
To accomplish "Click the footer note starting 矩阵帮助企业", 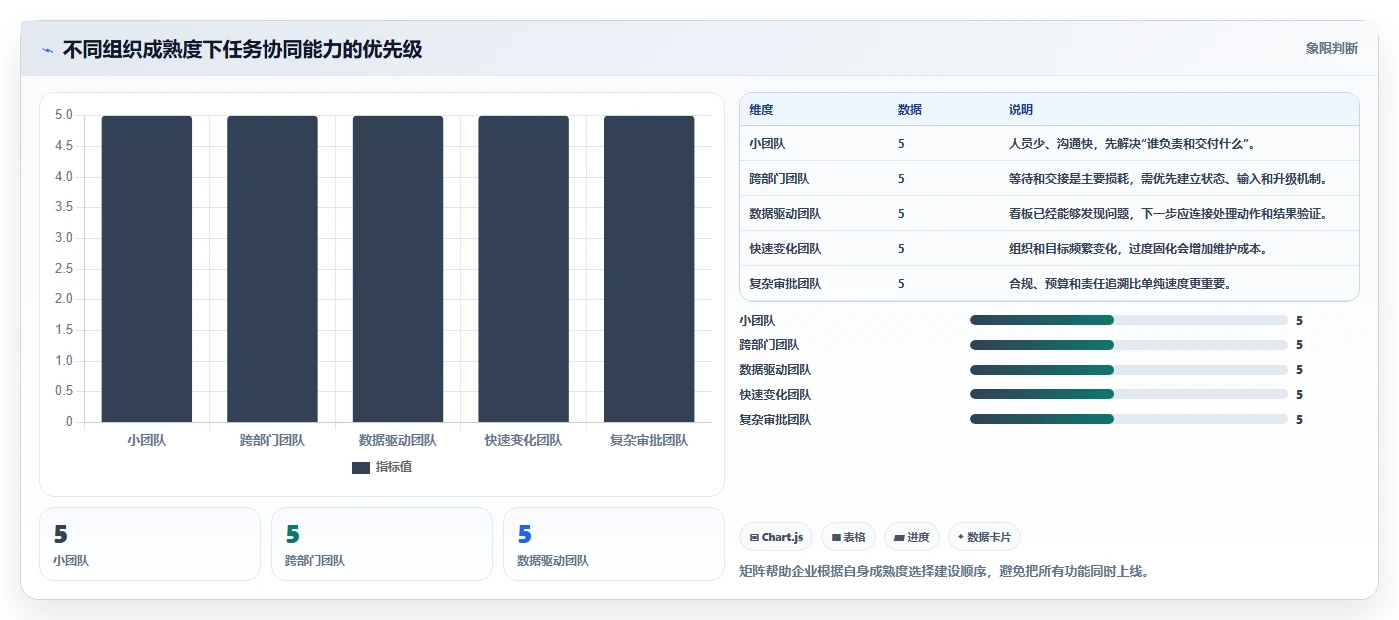I will pyautogui.click(x=943, y=572).
